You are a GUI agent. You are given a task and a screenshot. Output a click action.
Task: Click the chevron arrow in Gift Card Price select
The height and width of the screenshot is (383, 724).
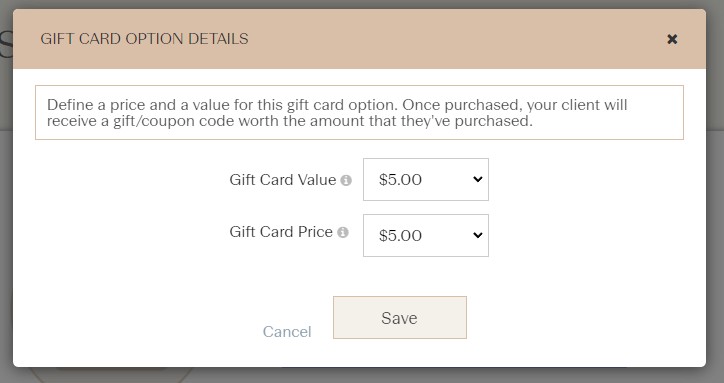pyautogui.click(x=478, y=235)
